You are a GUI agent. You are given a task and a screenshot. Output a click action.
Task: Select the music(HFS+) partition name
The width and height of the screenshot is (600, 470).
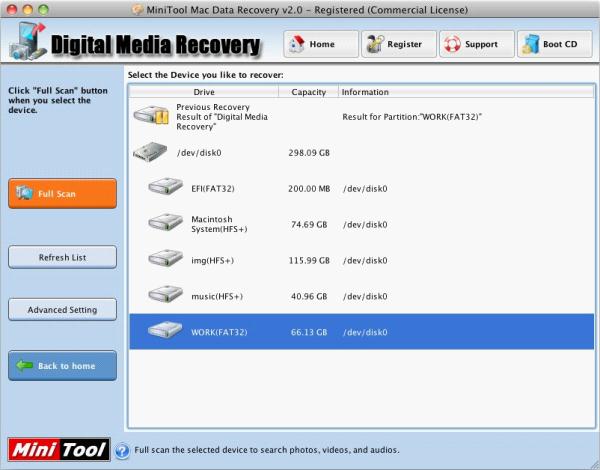217,296
